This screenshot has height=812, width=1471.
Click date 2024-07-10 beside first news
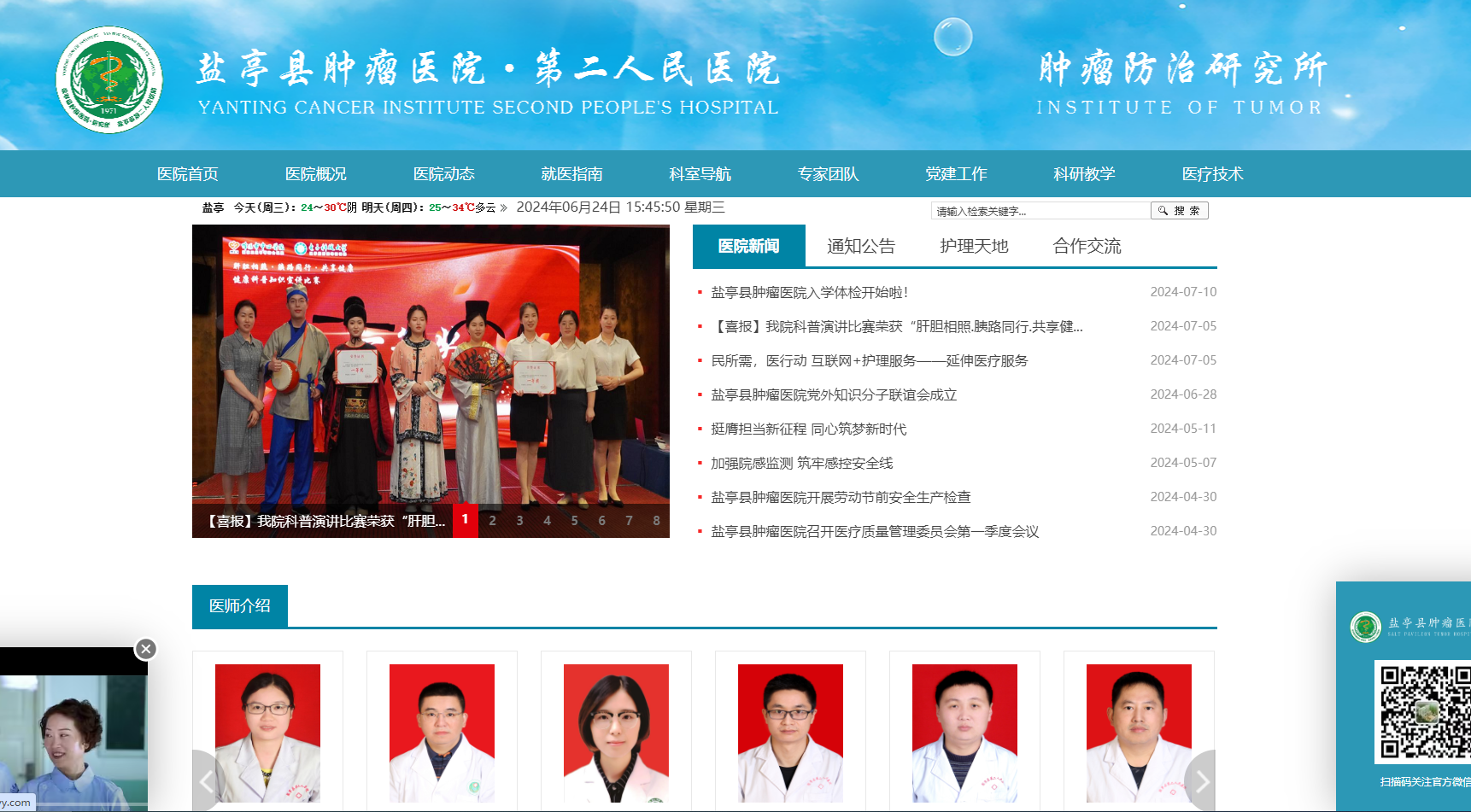coord(1183,292)
